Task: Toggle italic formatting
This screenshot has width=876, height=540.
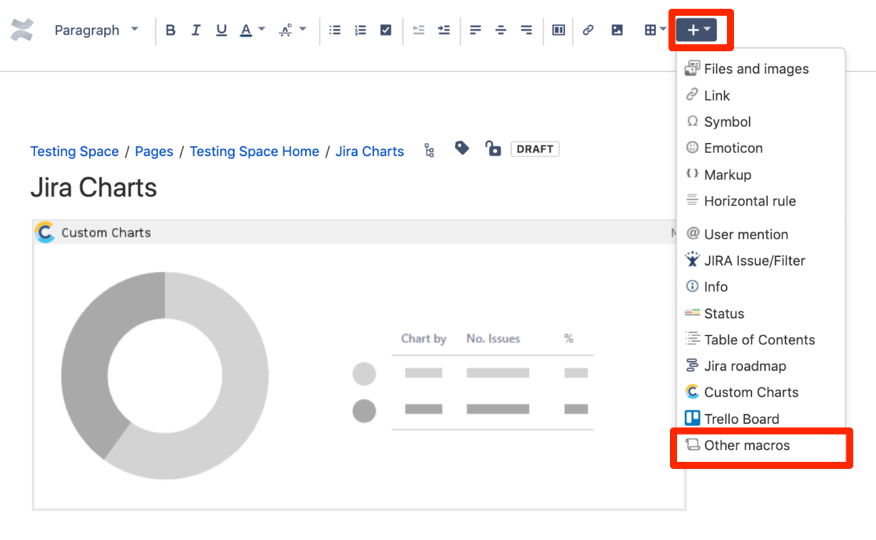Action: pyautogui.click(x=196, y=30)
